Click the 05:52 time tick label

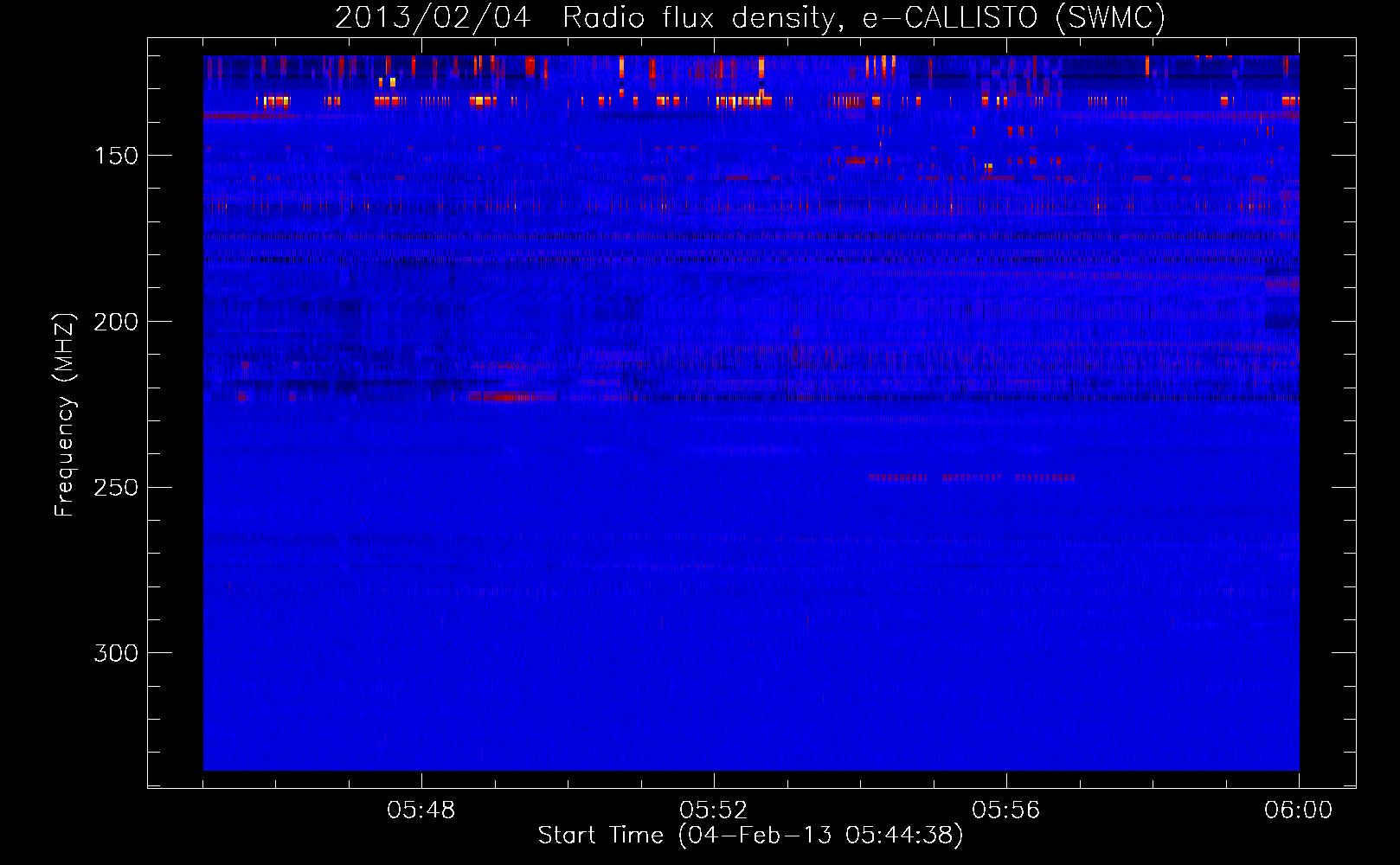(714, 811)
